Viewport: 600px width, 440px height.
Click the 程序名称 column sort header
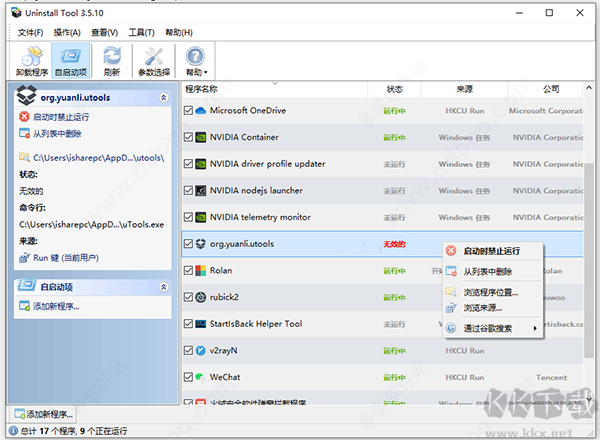(275, 89)
